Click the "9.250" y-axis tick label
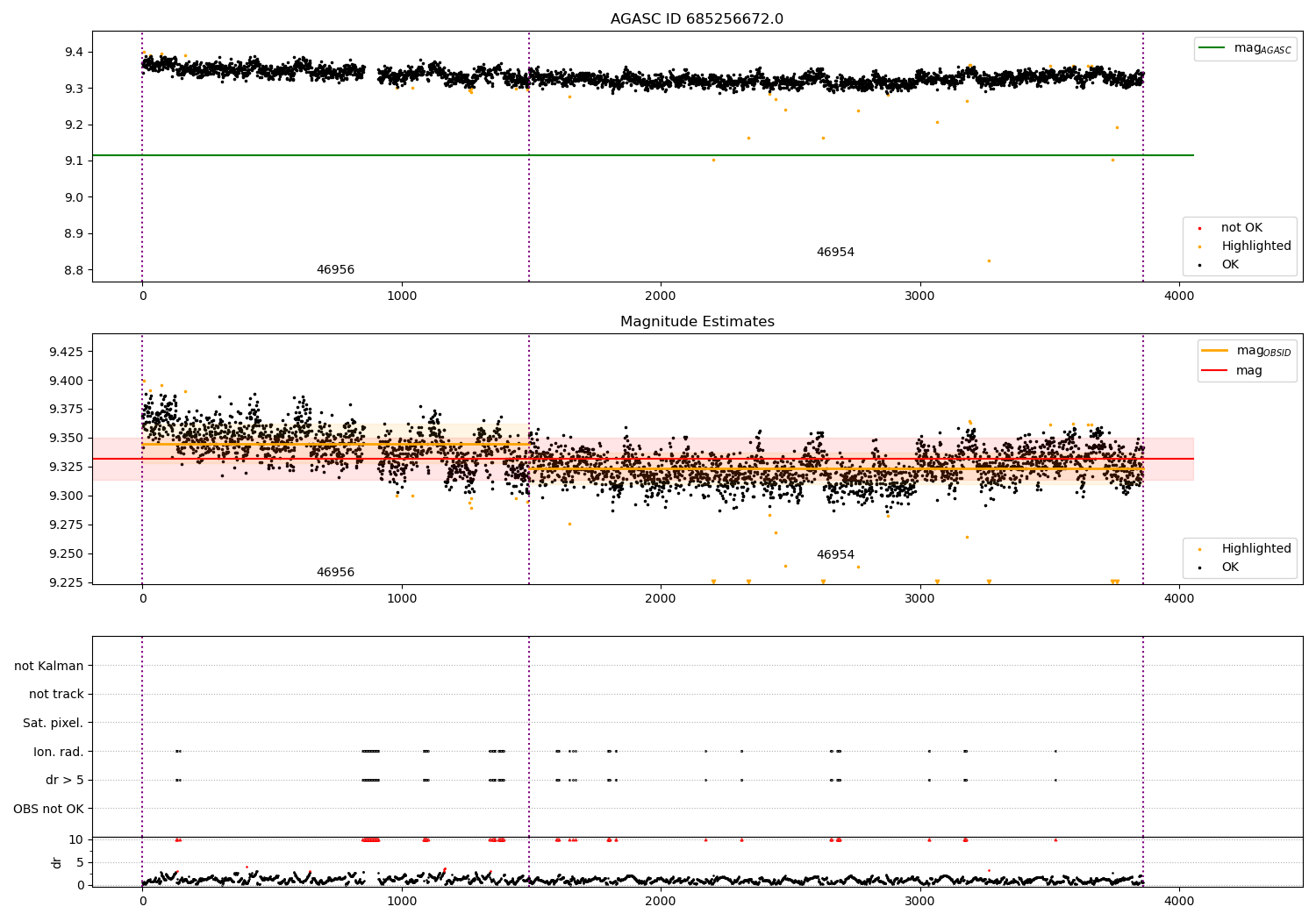This screenshot has height=921, width=1316. click(67, 554)
